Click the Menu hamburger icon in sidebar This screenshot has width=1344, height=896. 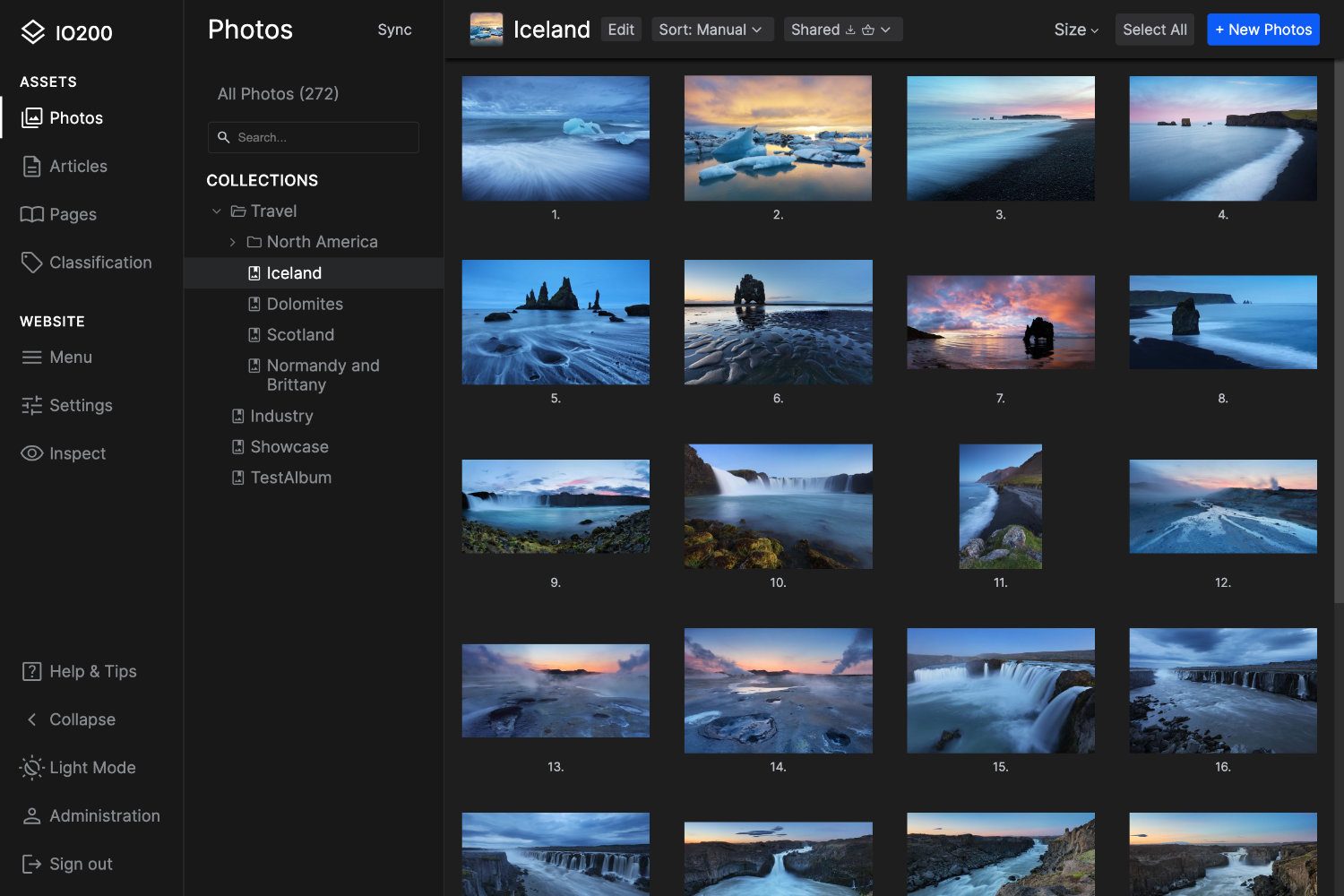(32, 358)
